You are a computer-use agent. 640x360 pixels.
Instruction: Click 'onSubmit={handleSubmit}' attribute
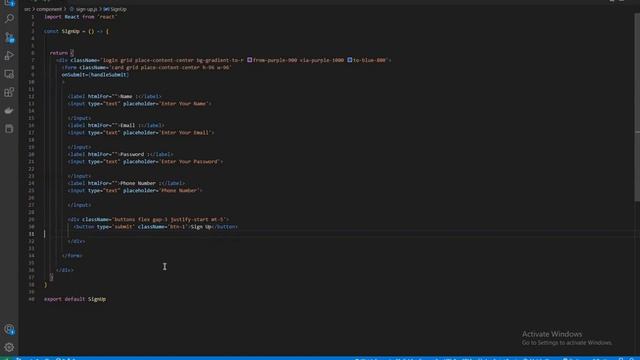(95, 75)
